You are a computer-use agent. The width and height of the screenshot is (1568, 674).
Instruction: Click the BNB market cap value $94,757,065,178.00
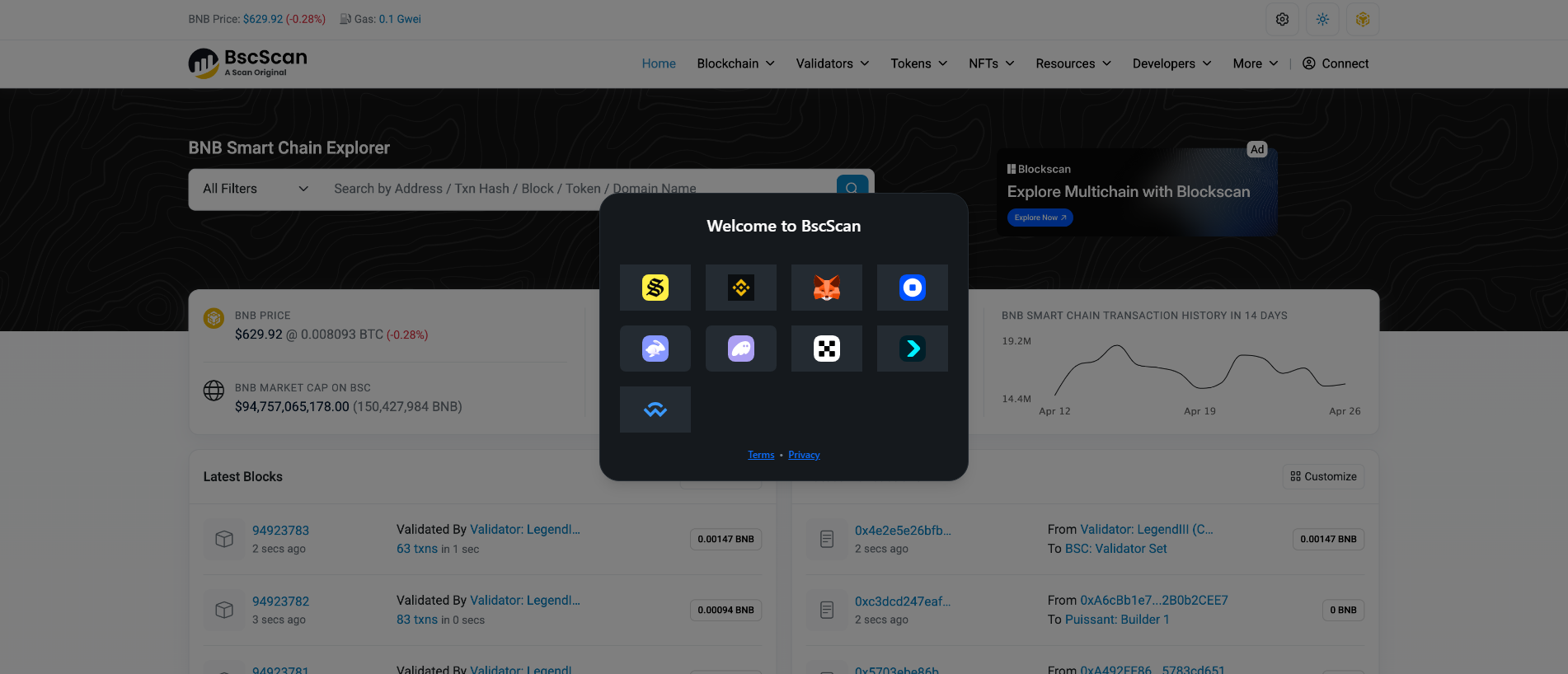pyautogui.click(x=292, y=407)
